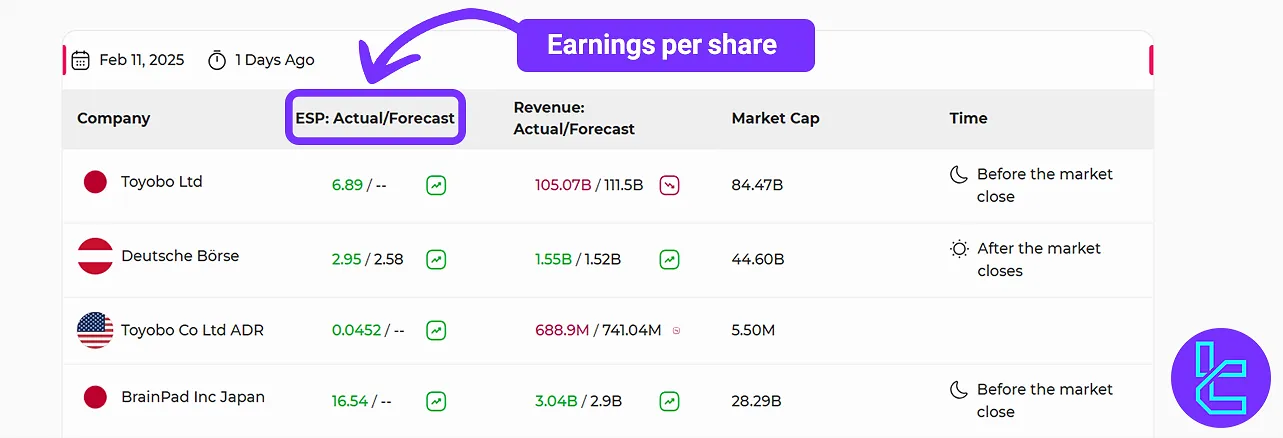Click the stopwatch icon beside 1 Days Ago
The width and height of the screenshot is (1283, 438).
(217, 60)
